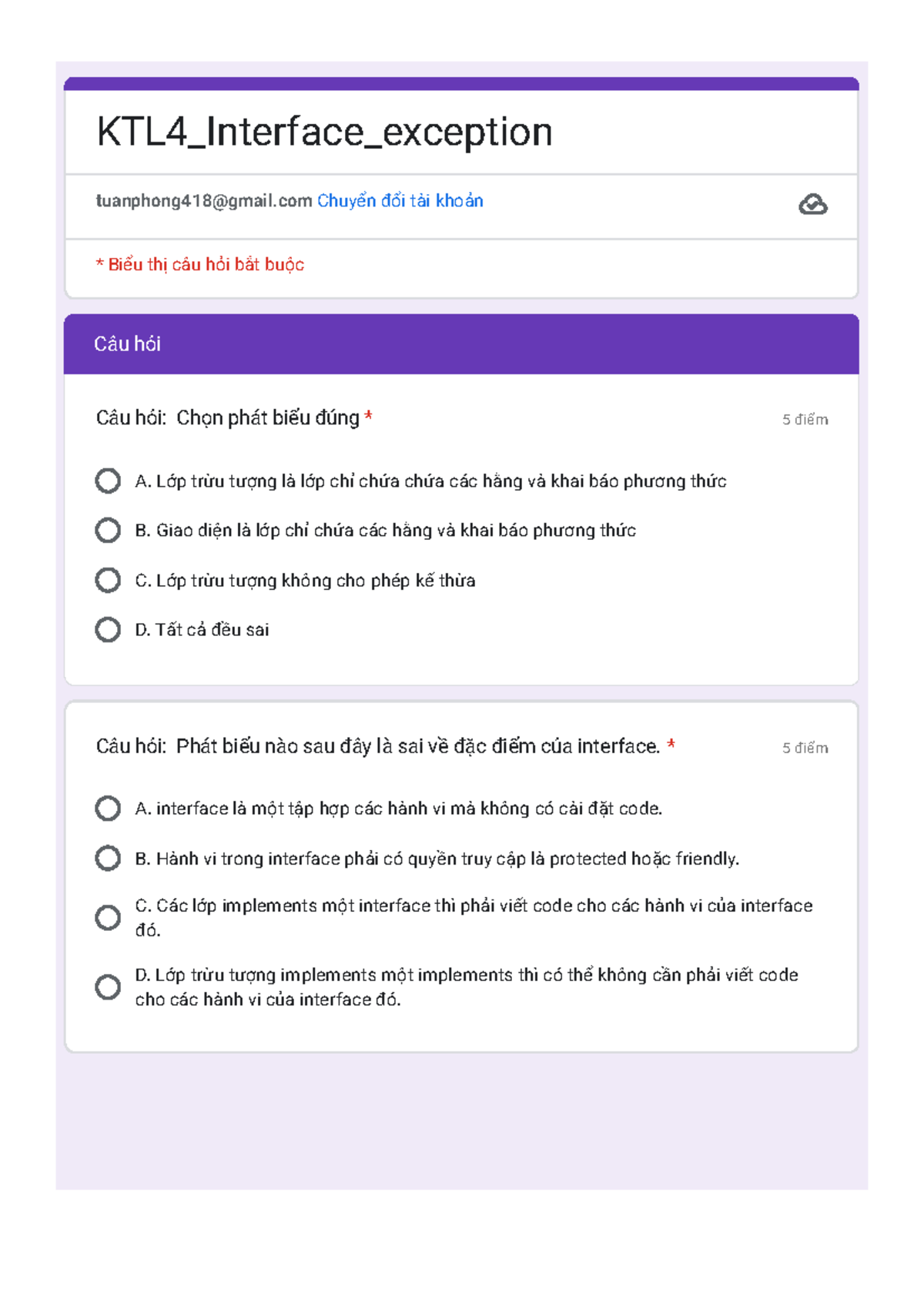Viewport: 924px width, 1306px height.
Task: Select A. interface là một tập hợp hành vi
Action: tap(108, 809)
